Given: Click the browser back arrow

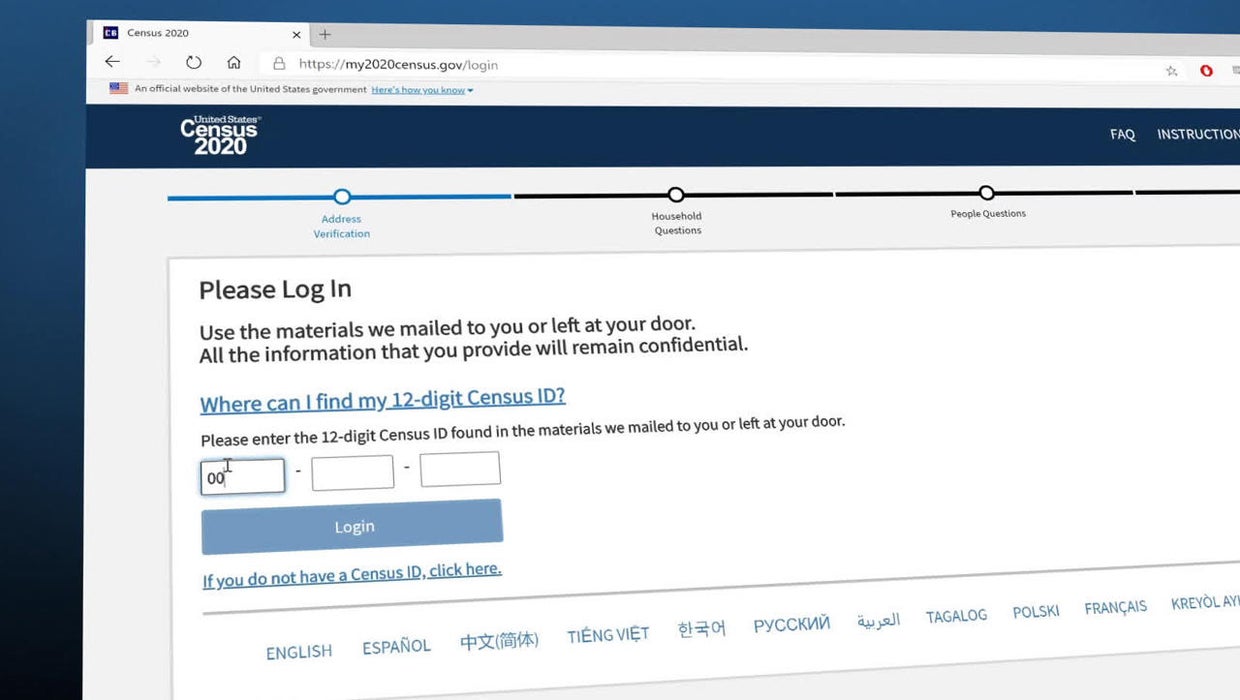Looking at the screenshot, I should [113, 62].
